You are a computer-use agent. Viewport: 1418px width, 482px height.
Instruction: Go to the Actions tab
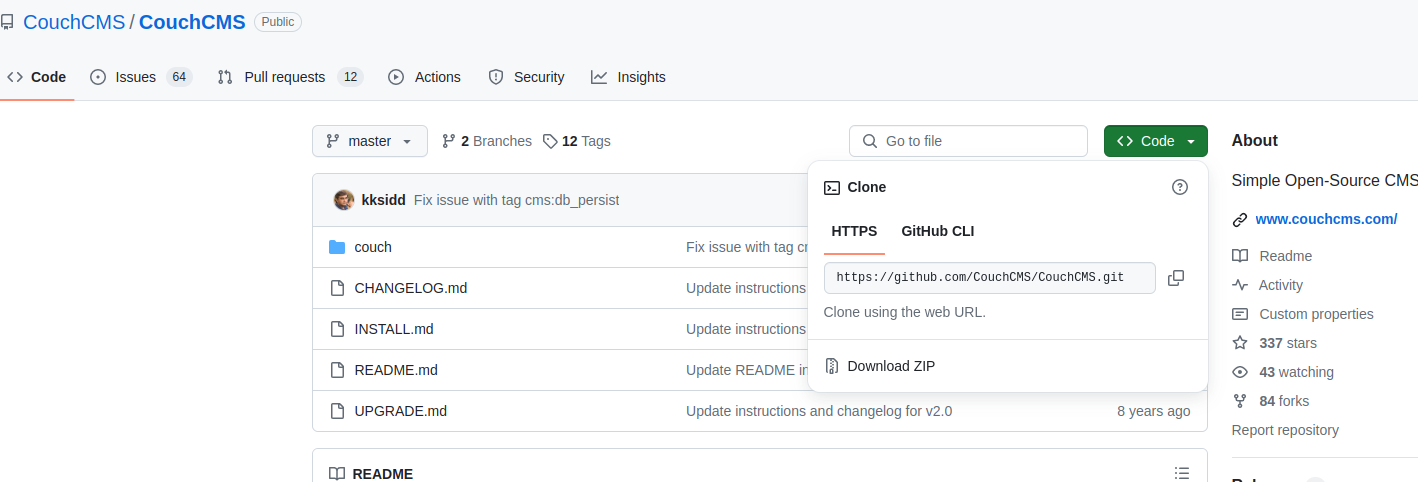424,77
